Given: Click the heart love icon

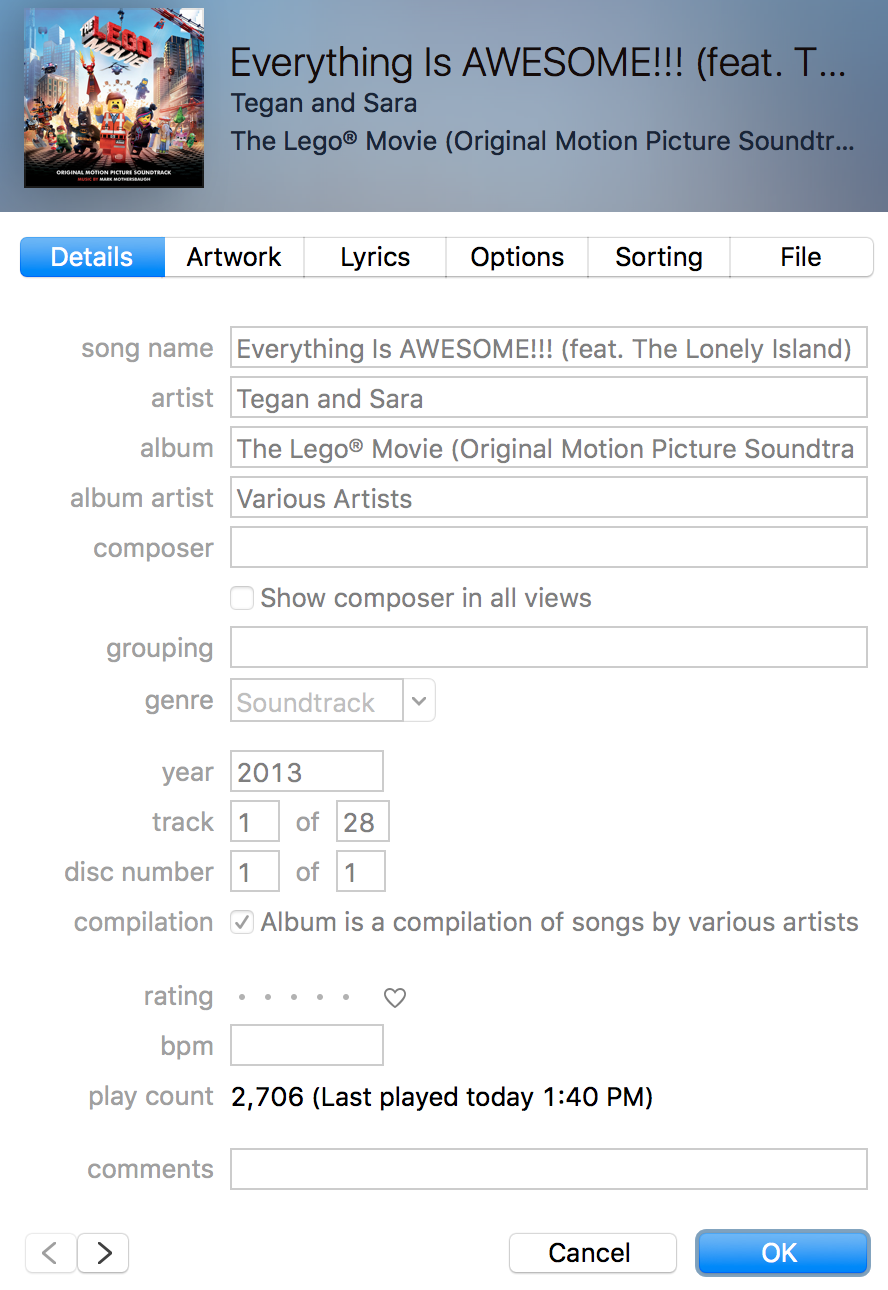Looking at the screenshot, I should point(395,998).
